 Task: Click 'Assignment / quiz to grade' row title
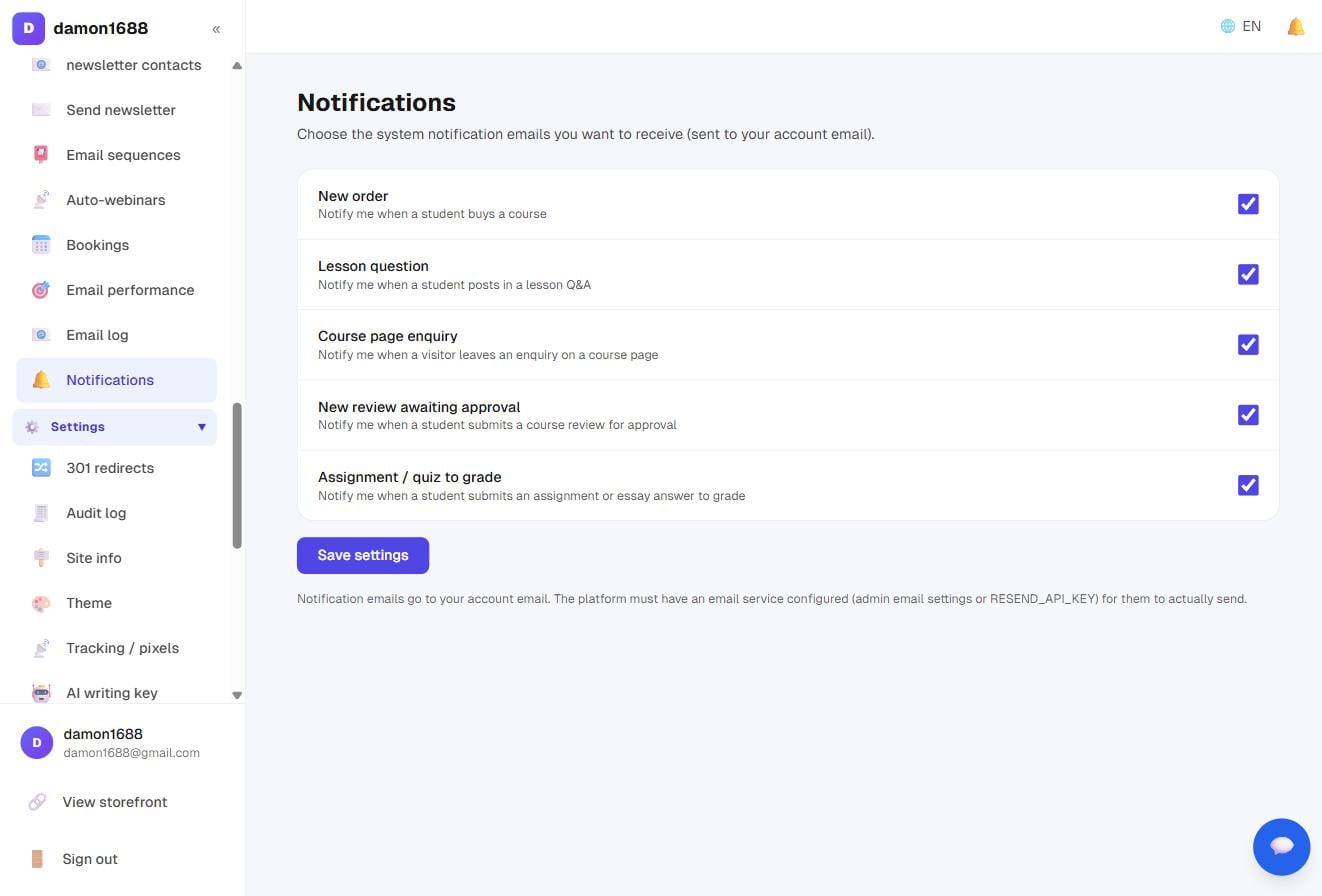(410, 477)
